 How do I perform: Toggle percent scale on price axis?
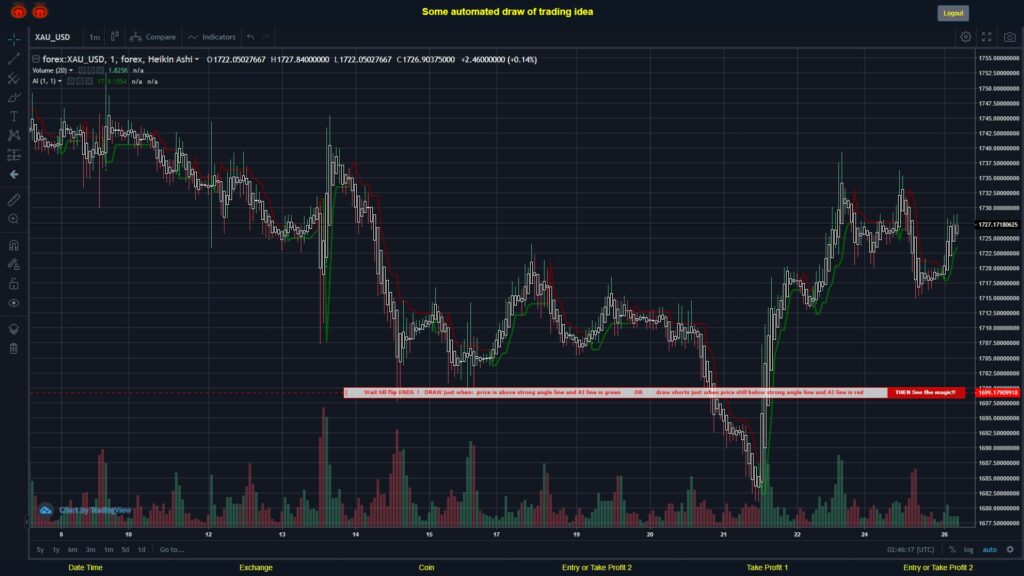coord(952,550)
